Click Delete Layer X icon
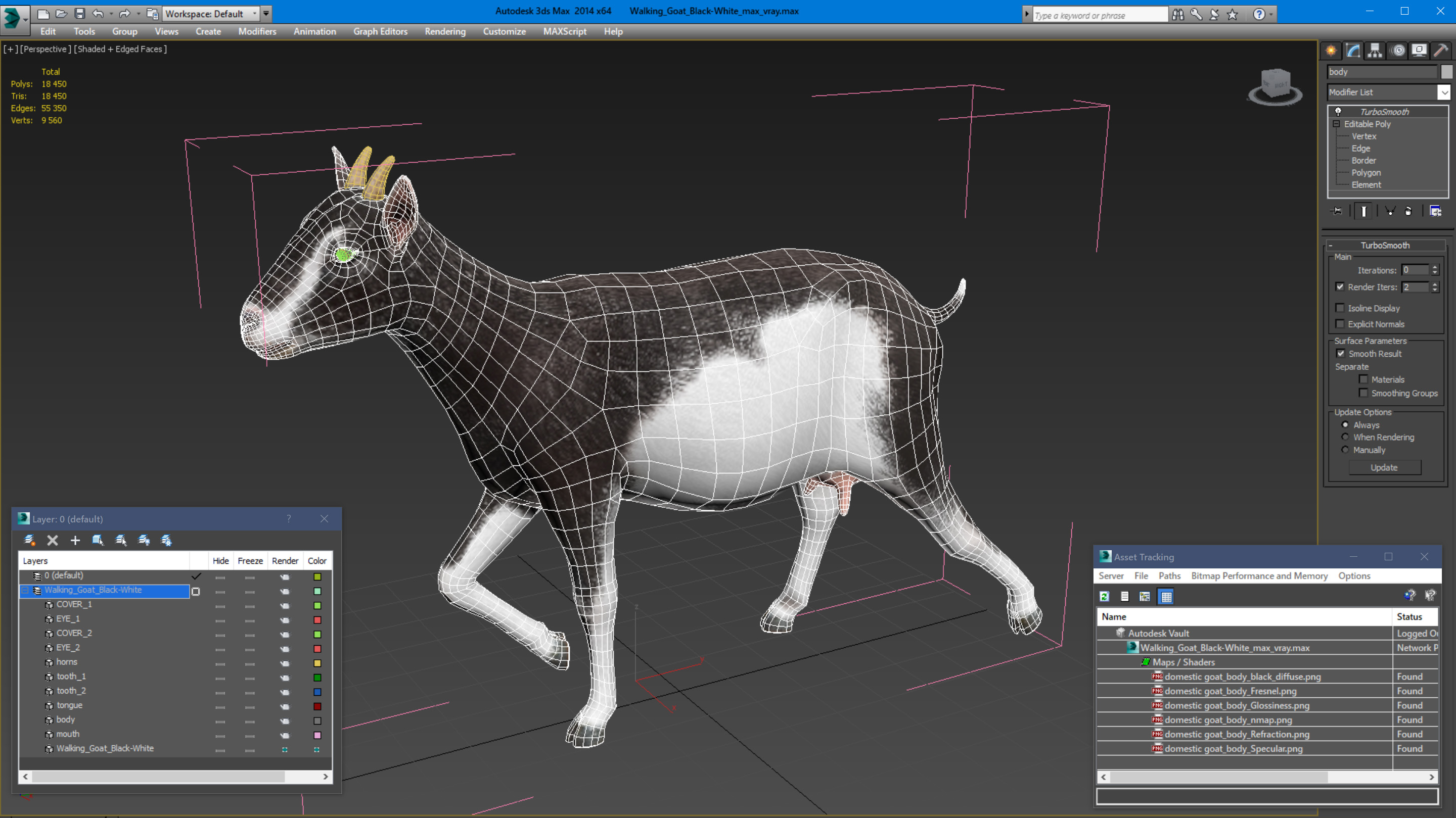Screen dimensions: 1456x818 [x=53, y=540]
